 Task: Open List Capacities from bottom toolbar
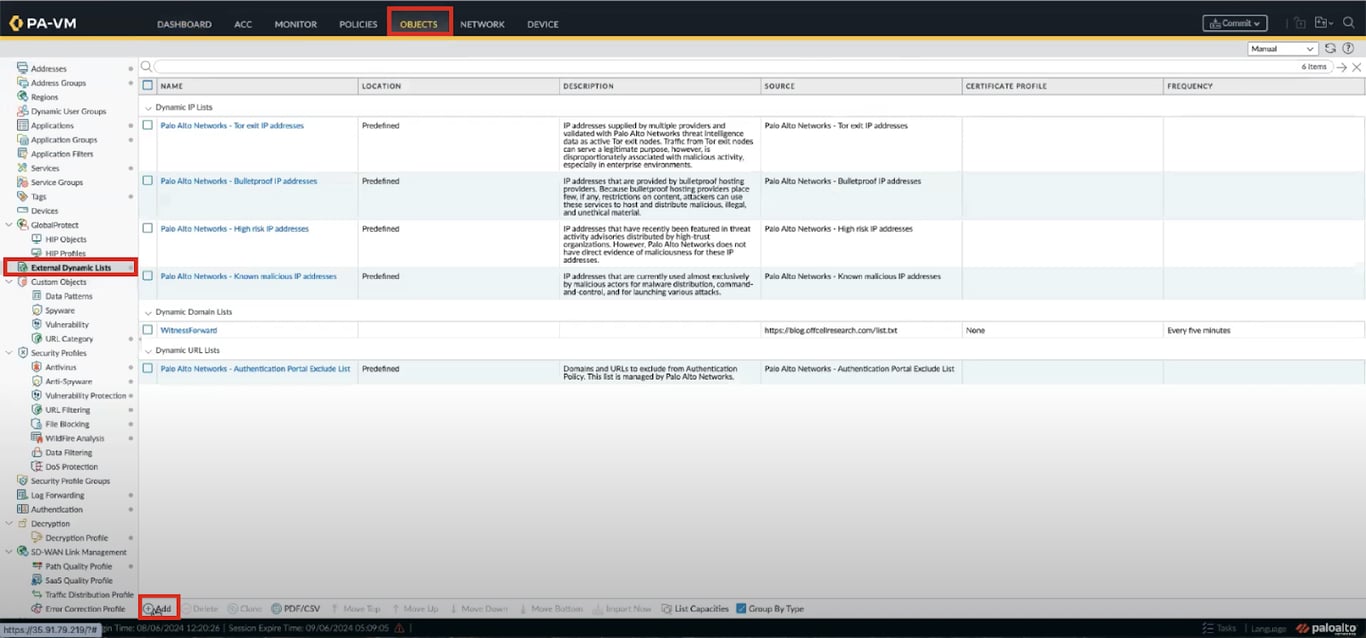click(x=695, y=608)
